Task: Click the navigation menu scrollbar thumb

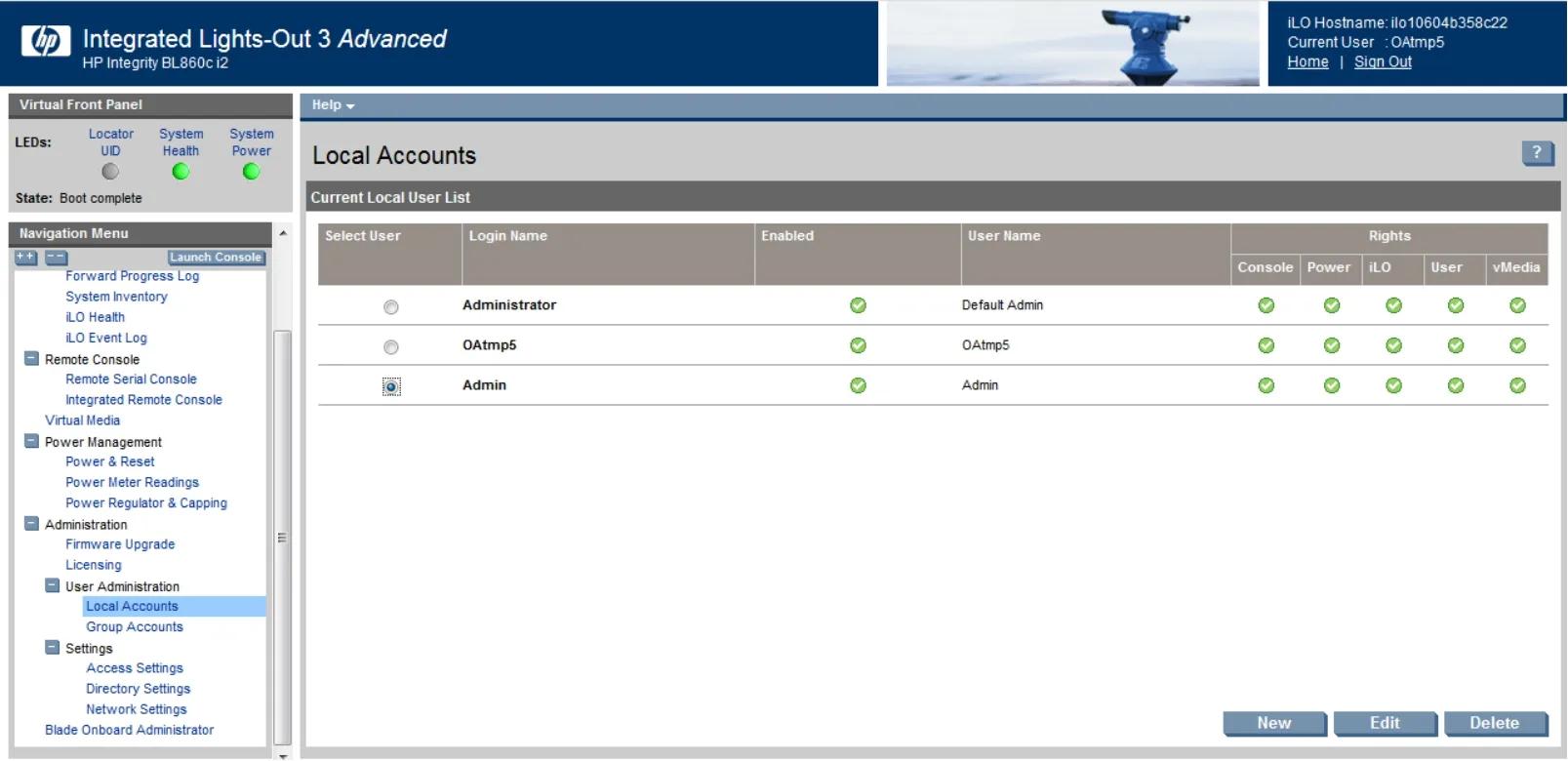Action: [x=283, y=537]
